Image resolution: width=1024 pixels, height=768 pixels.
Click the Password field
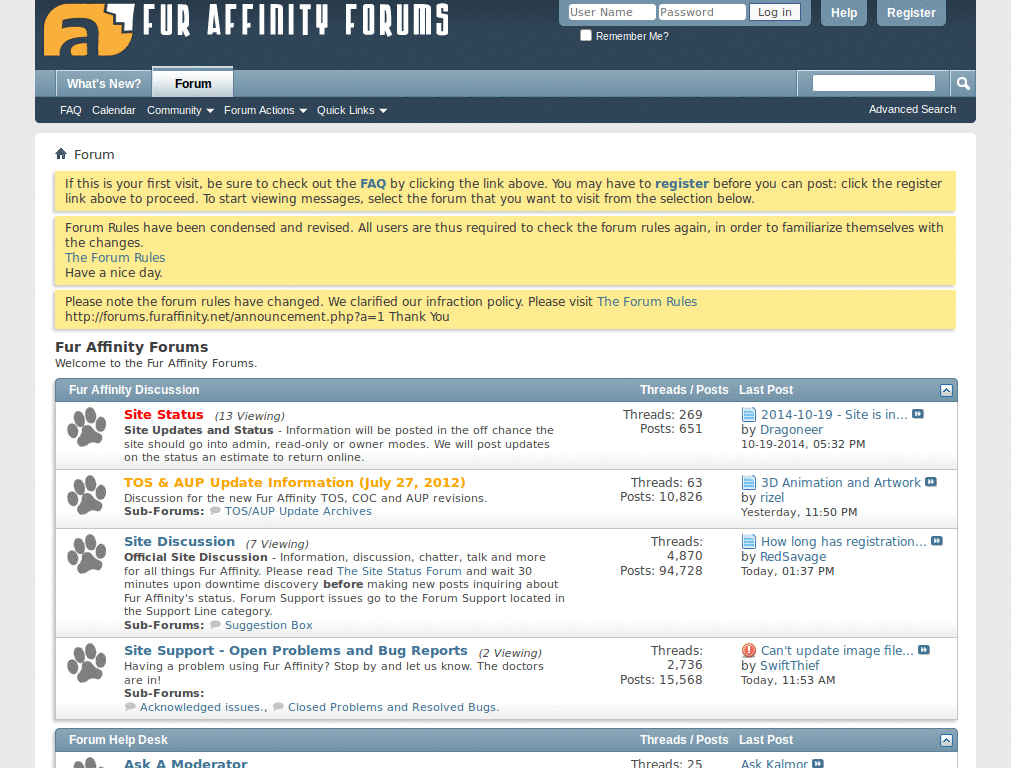tap(702, 12)
